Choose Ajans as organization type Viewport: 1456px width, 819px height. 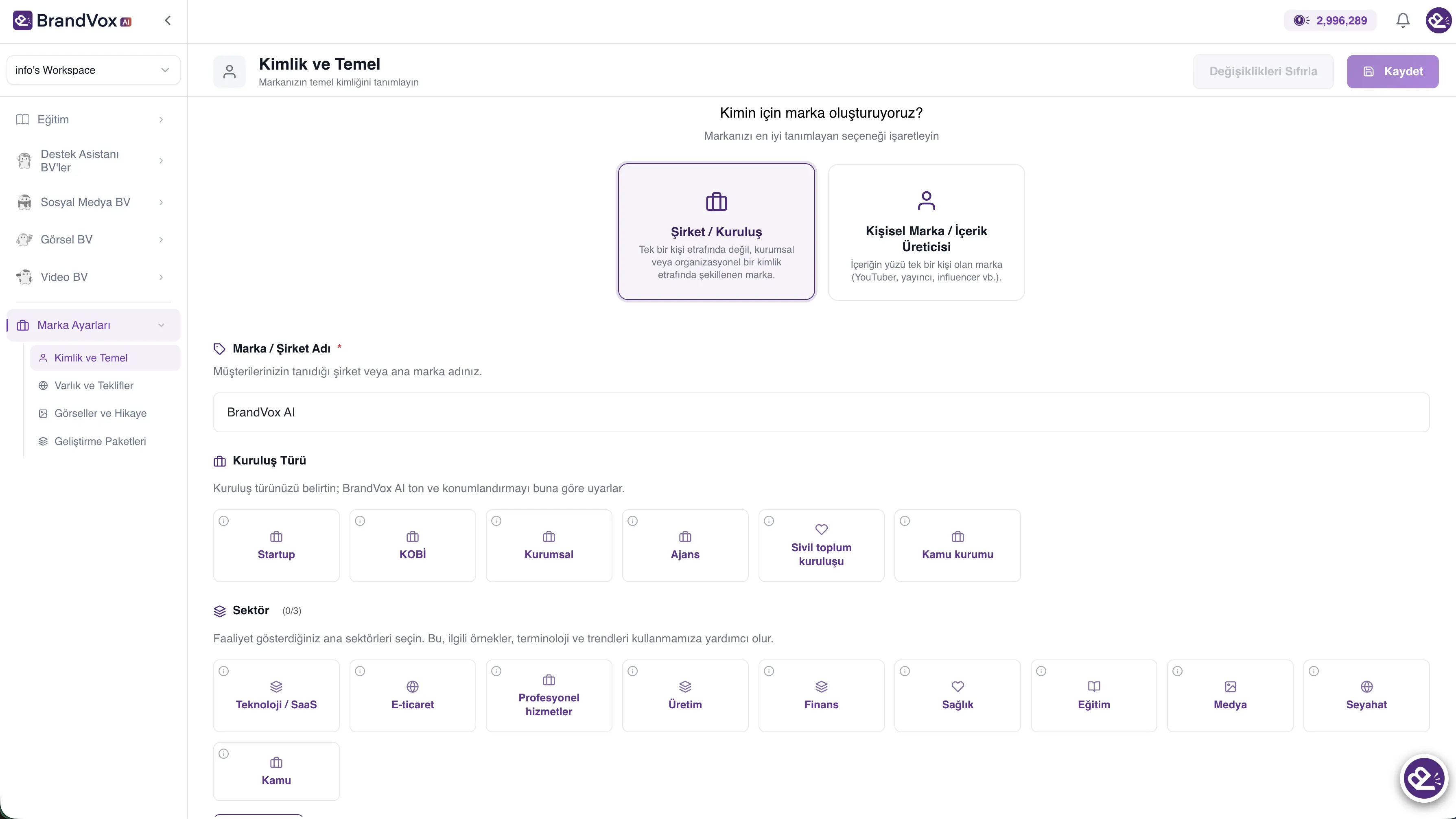point(685,545)
